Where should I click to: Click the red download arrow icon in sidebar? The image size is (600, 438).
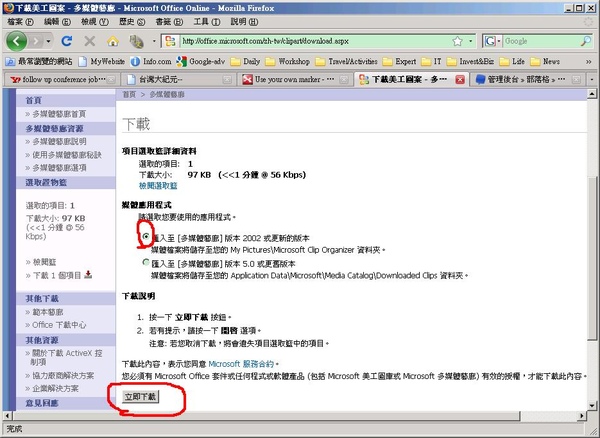click(x=88, y=274)
